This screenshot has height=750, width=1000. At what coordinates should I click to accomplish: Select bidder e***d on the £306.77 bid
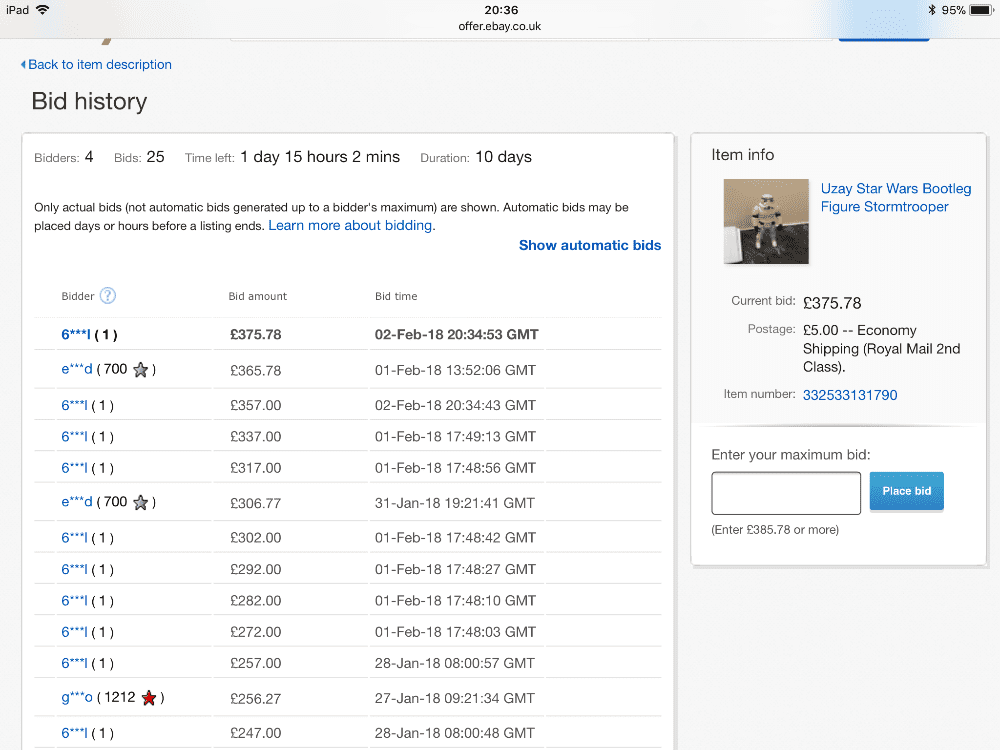point(77,503)
